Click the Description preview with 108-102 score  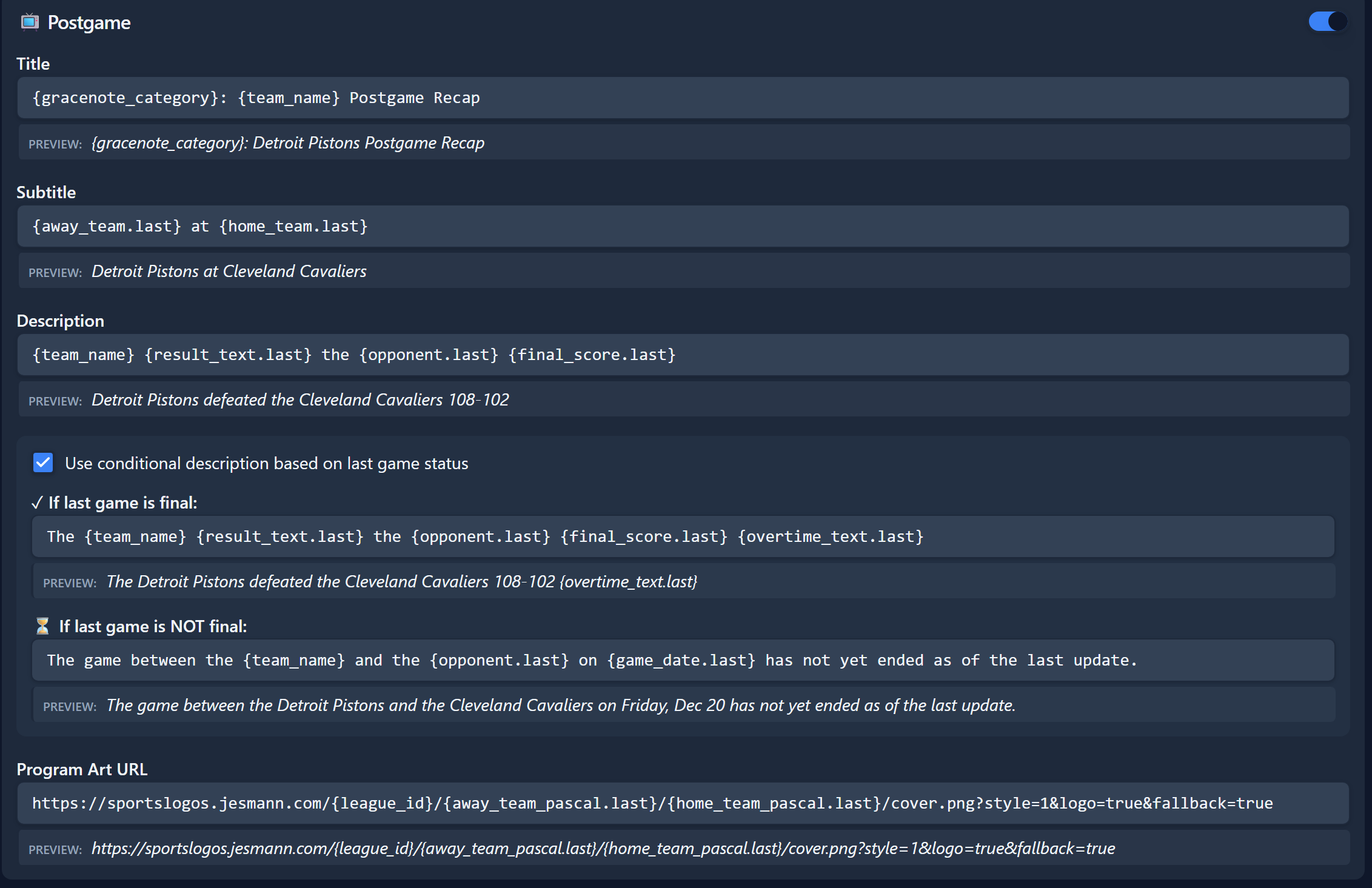[x=300, y=400]
